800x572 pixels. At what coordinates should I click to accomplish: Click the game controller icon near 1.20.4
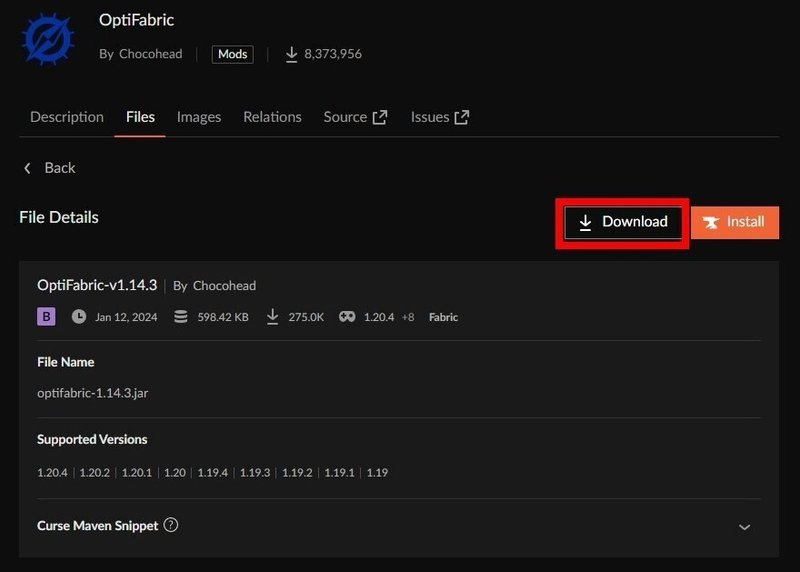[347, 317]
